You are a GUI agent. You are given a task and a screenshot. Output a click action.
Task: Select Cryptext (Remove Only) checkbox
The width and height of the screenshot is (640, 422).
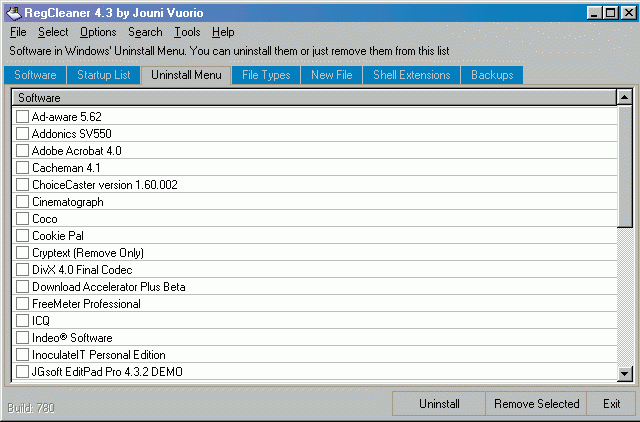pos(22,253)
